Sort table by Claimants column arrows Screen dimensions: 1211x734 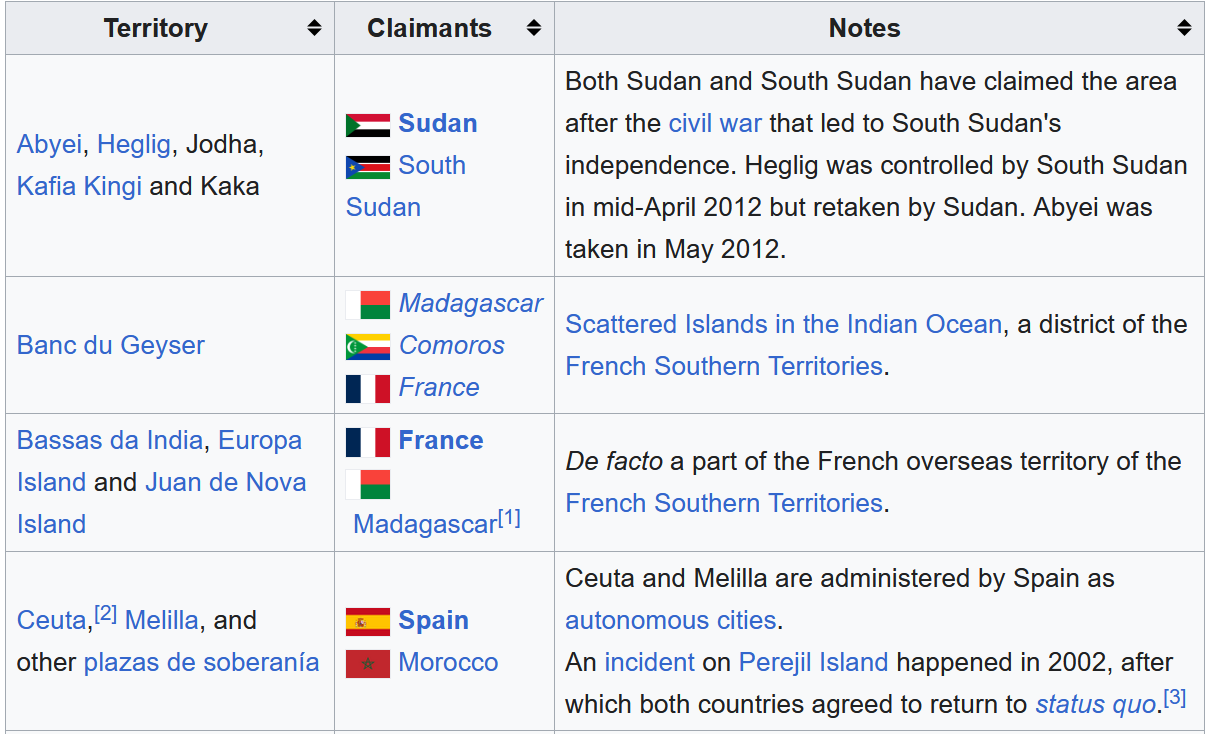[x=534, y=28]
